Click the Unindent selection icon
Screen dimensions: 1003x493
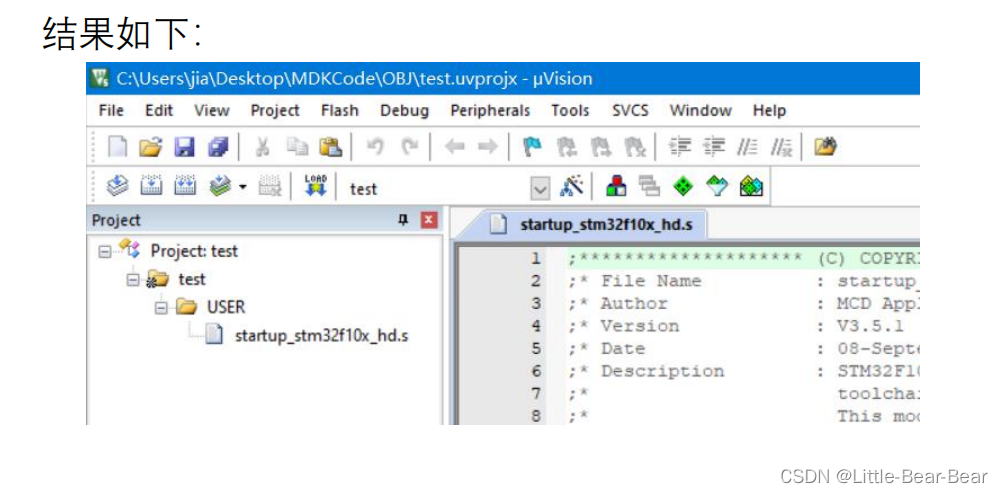click(713, 148)
